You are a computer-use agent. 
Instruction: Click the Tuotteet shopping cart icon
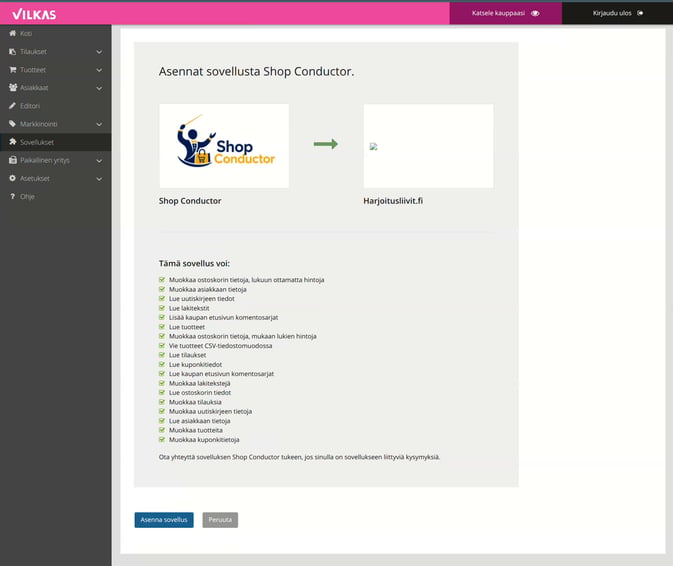[x=12, y=70]
